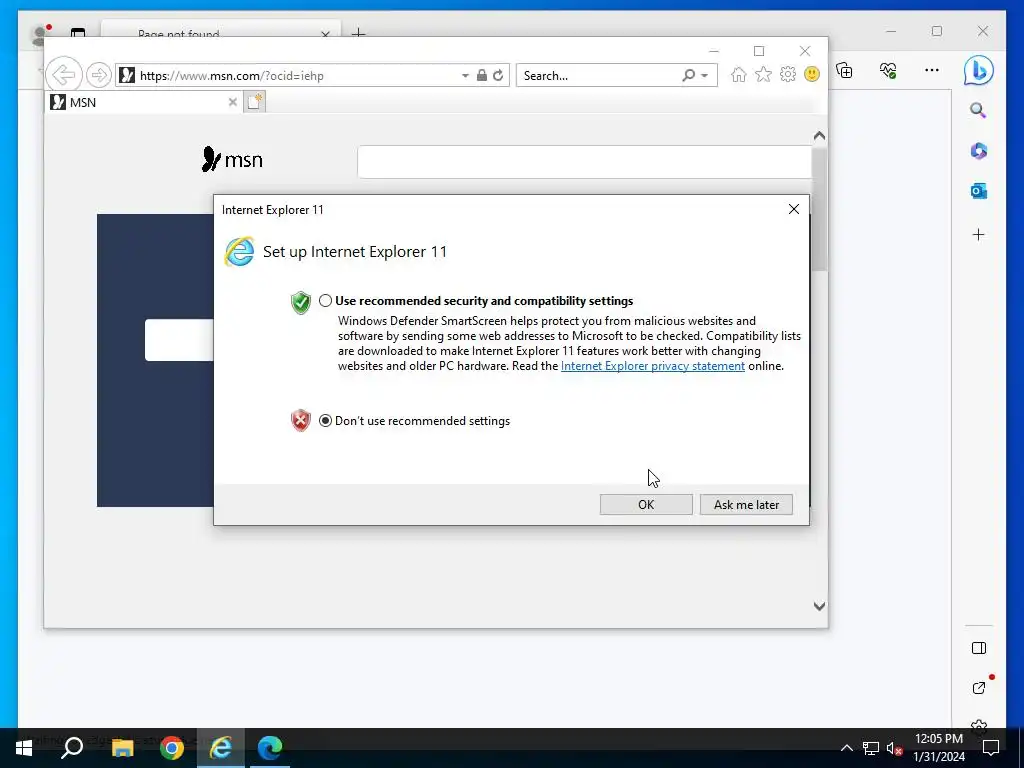Open Edge Collections icon
1024x768 pixels.
point(844,71)
